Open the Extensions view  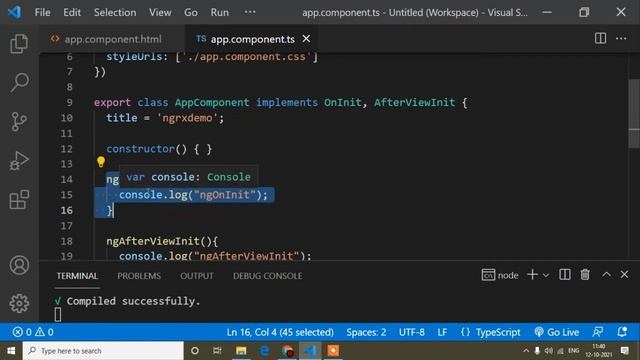(x=19, y=200)
